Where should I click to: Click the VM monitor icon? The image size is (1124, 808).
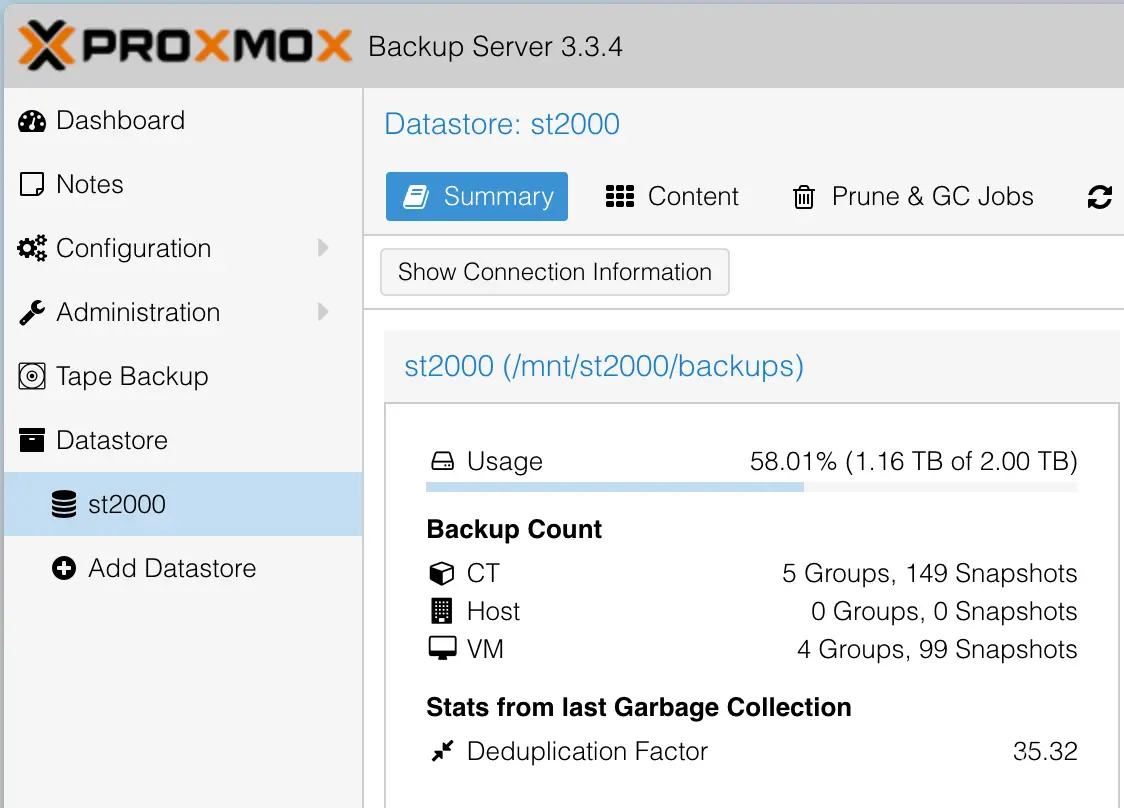pos(442,648)
